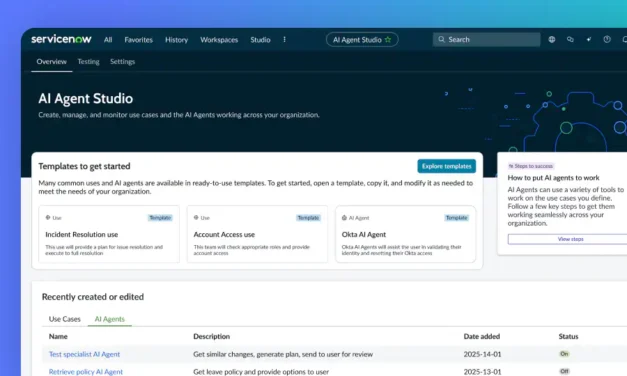Open the Workspaces menu
627x376 pixels.
coord(219,40)
